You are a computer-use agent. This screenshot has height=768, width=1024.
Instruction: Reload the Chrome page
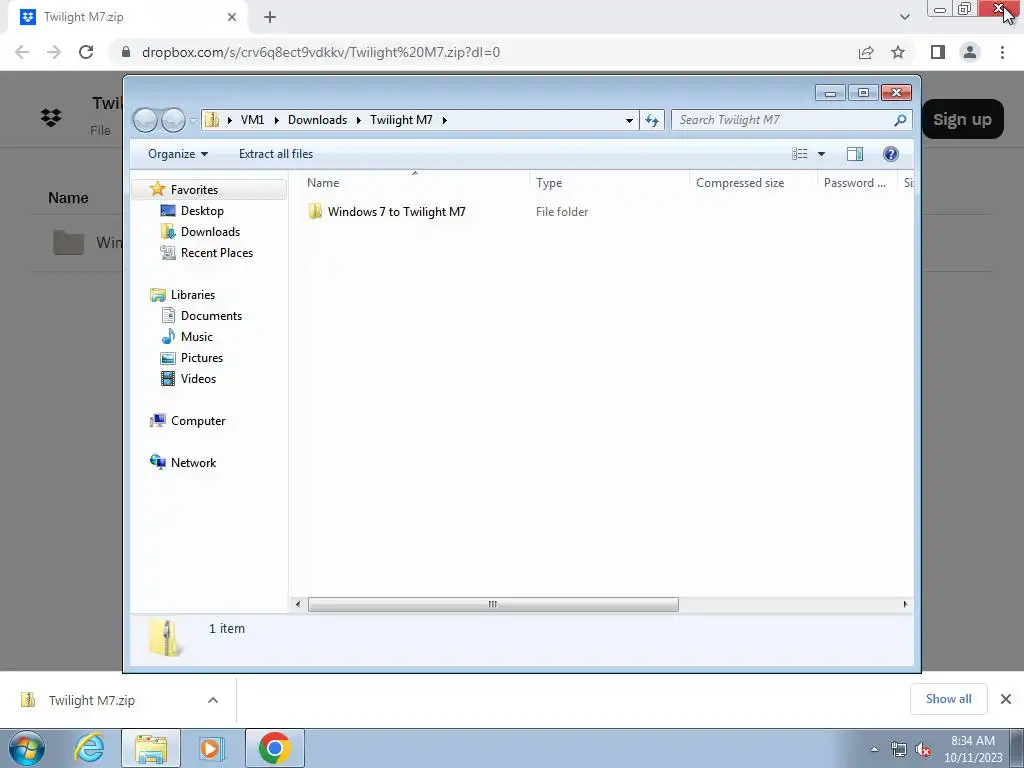(86, 52)
